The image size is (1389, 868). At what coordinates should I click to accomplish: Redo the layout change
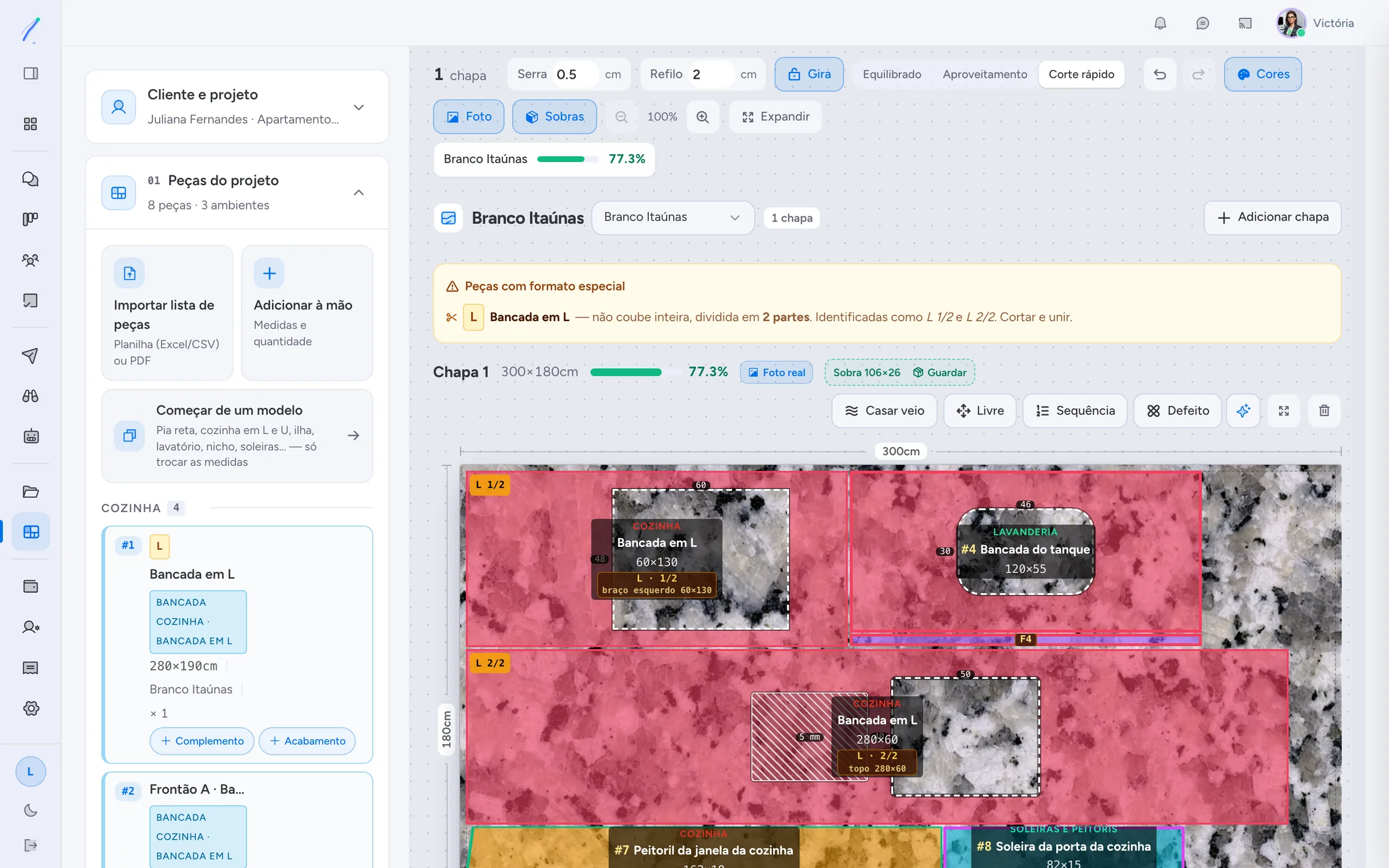[x=1198, y=74]
